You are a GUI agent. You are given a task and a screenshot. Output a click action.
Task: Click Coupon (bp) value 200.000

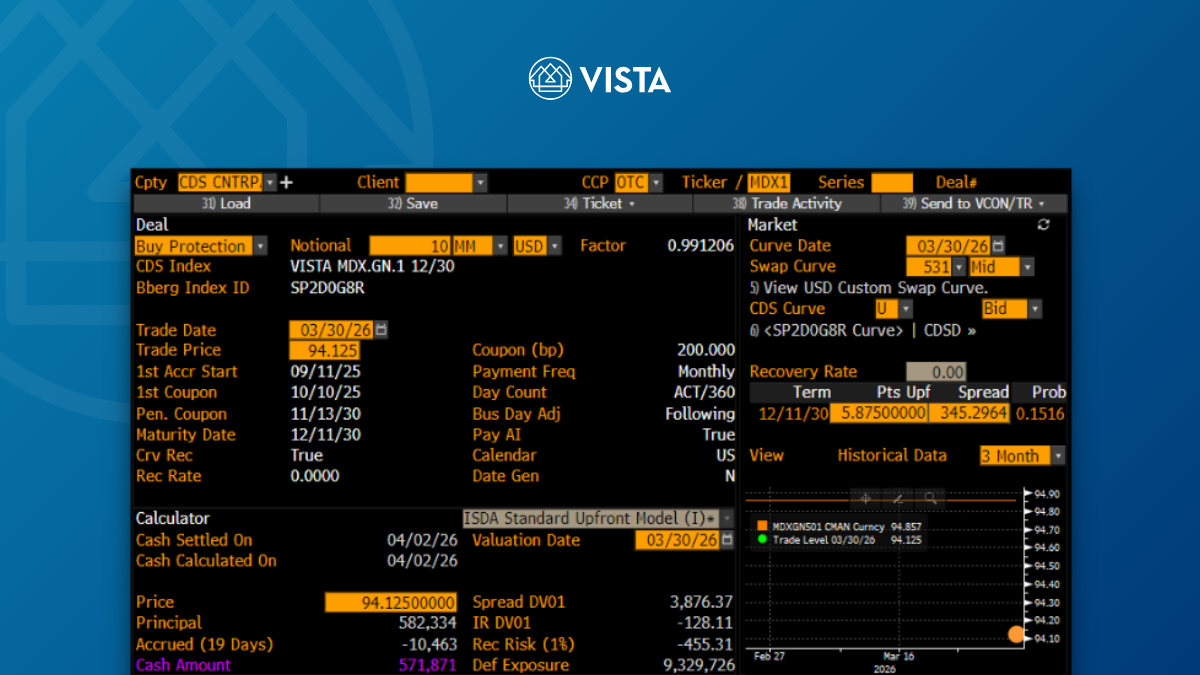706,351
